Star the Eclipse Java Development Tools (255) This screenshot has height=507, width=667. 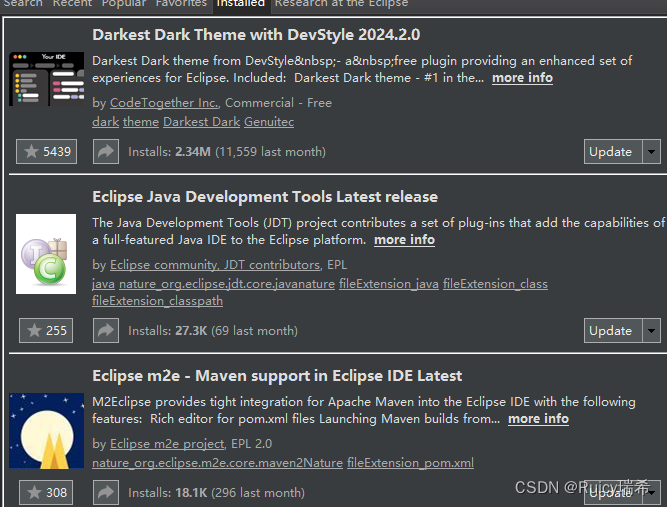(46, 330)
